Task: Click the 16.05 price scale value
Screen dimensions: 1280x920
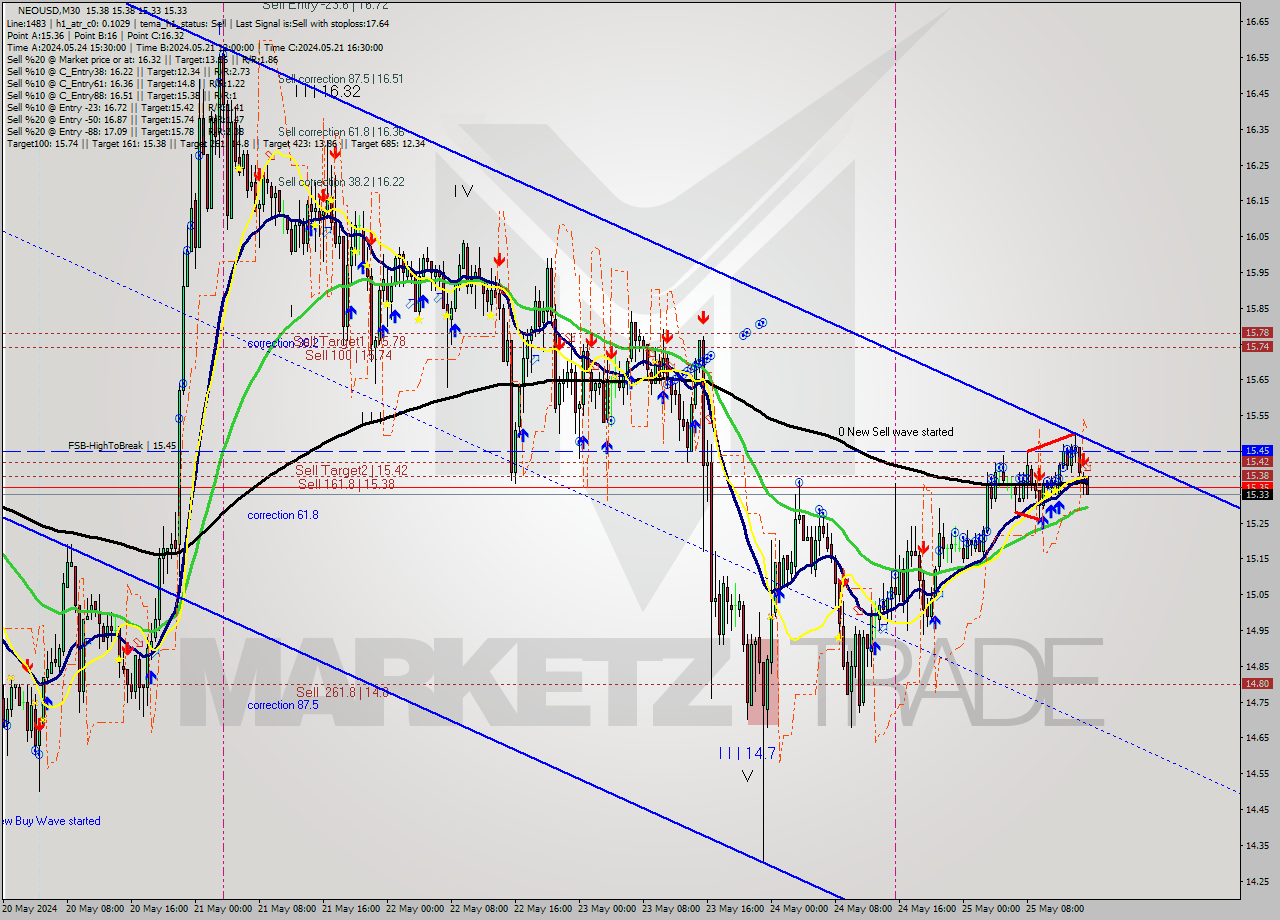Action: [x=1257, y=236]
